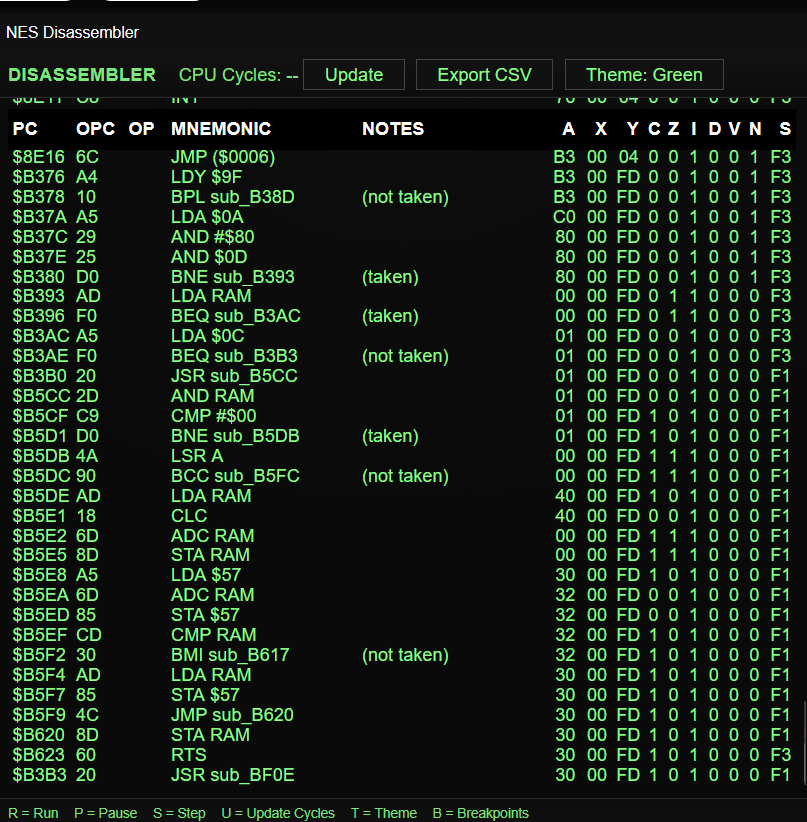Image resolution: width=807 pixels, height=822 pixels.
Task: Click the T = Theme shortcut hint
Action: (x=384, y=813)
